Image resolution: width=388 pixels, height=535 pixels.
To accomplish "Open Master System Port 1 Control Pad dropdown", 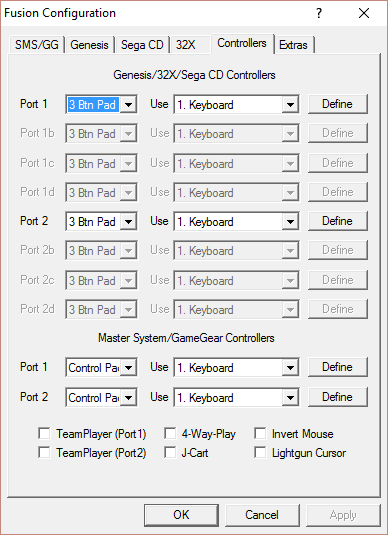I will click(101, 368).
